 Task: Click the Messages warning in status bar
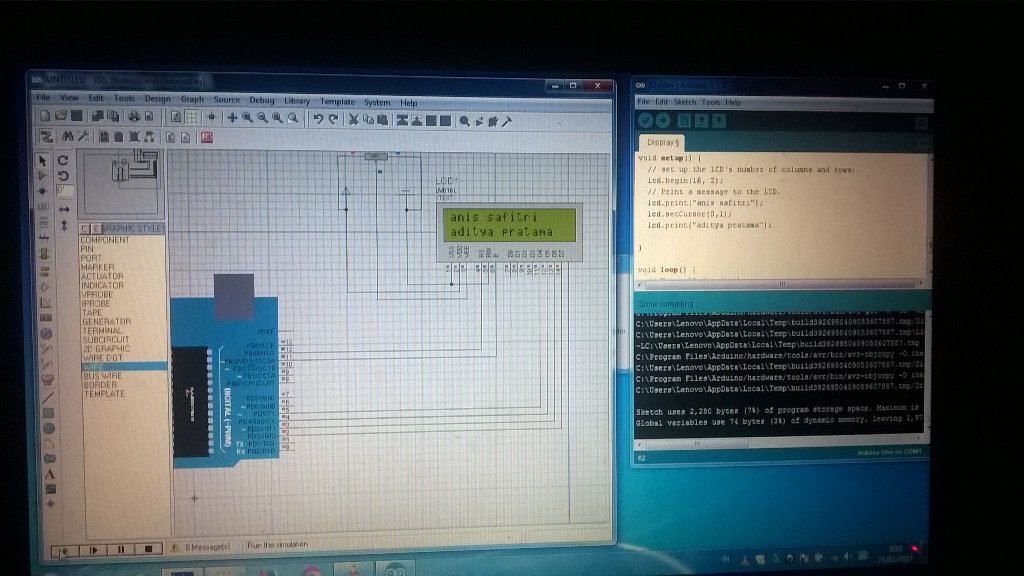[x=201, y=547]
